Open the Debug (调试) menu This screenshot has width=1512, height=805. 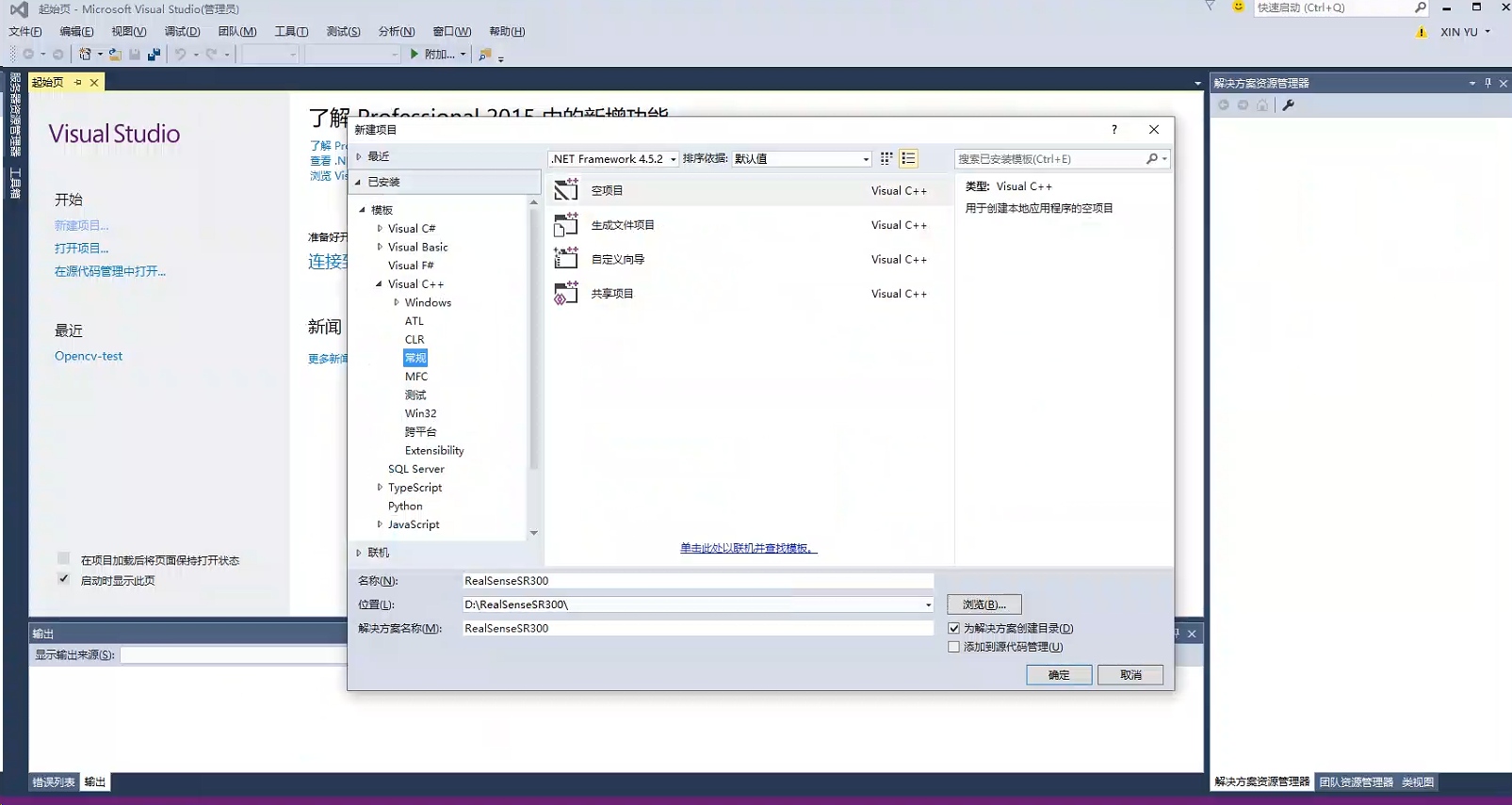tap(182, 32)
